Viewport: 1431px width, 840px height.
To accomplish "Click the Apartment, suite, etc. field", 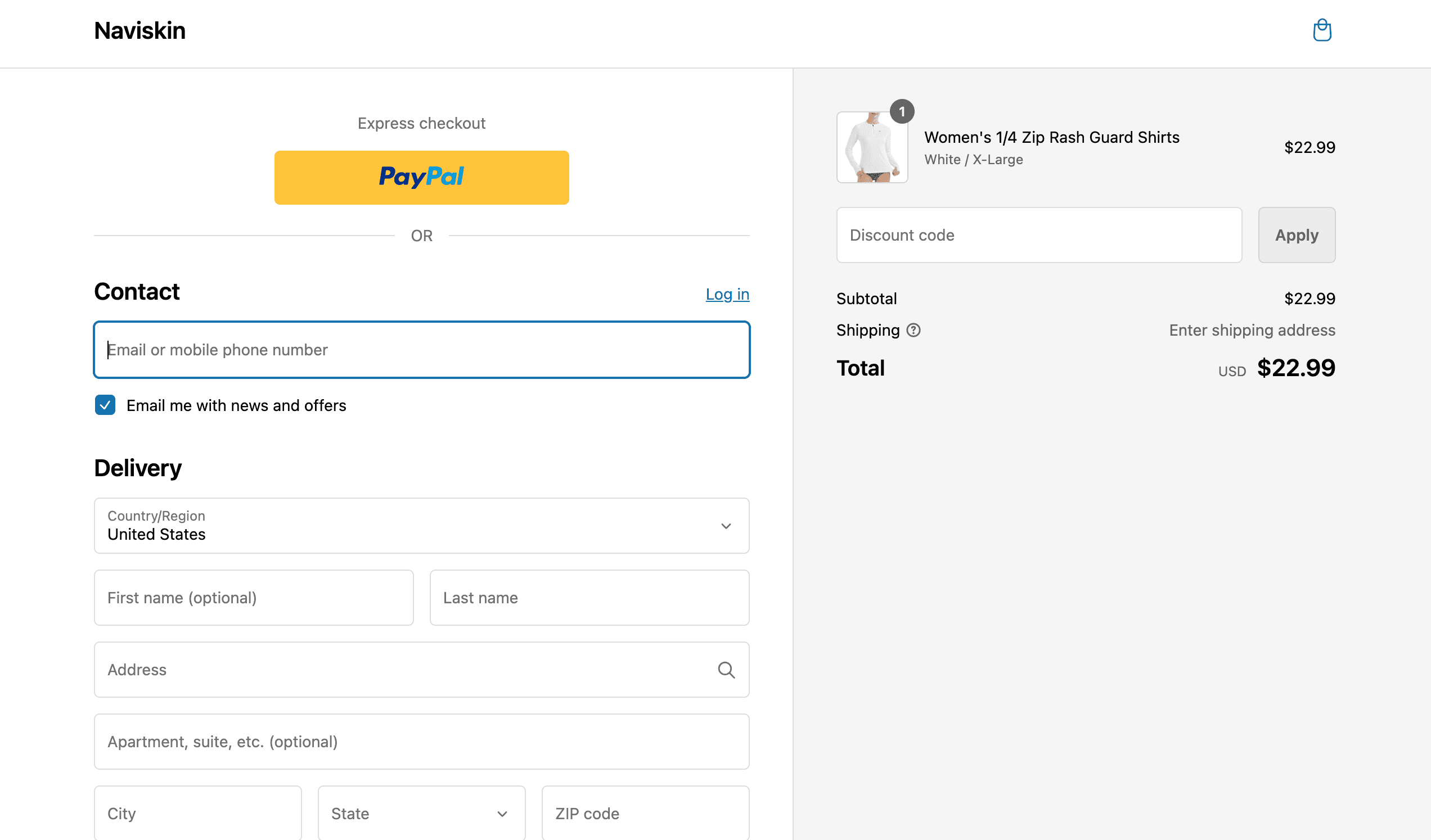I will [x=422, y=742].
